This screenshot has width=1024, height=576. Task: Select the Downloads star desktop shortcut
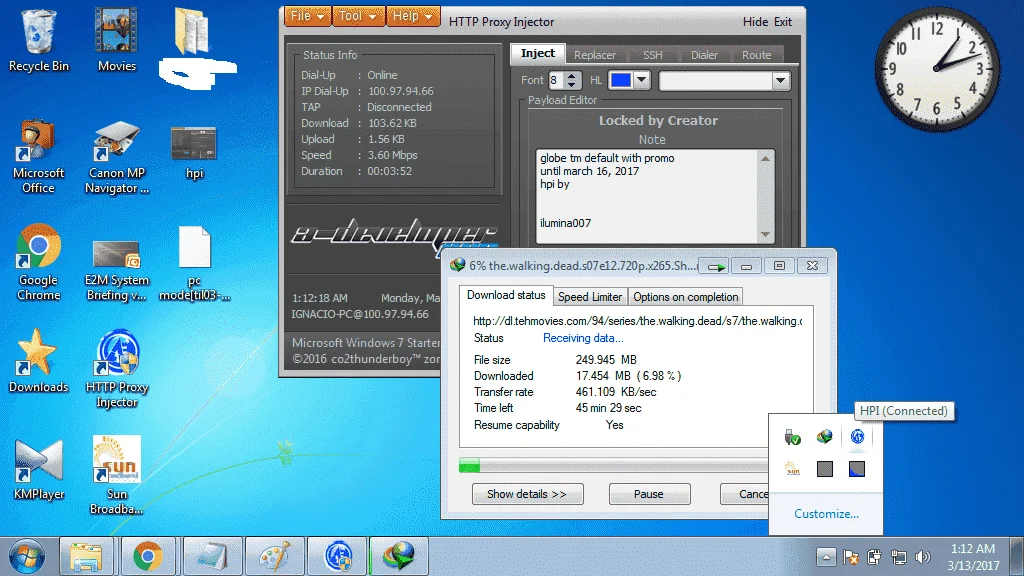pyautogui.click(x=39, y=361)
